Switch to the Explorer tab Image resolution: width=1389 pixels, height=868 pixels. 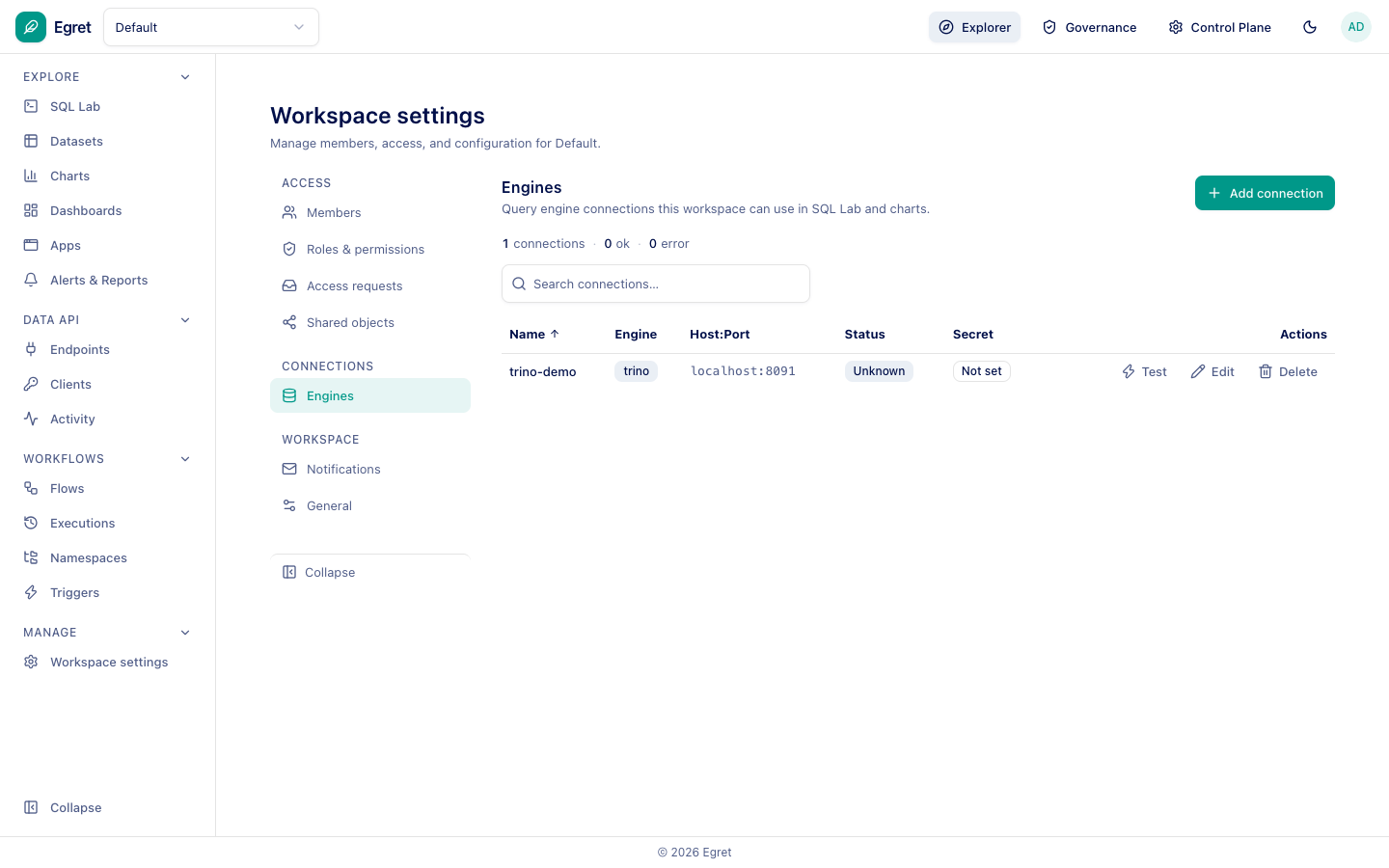[x=974, y=27]
